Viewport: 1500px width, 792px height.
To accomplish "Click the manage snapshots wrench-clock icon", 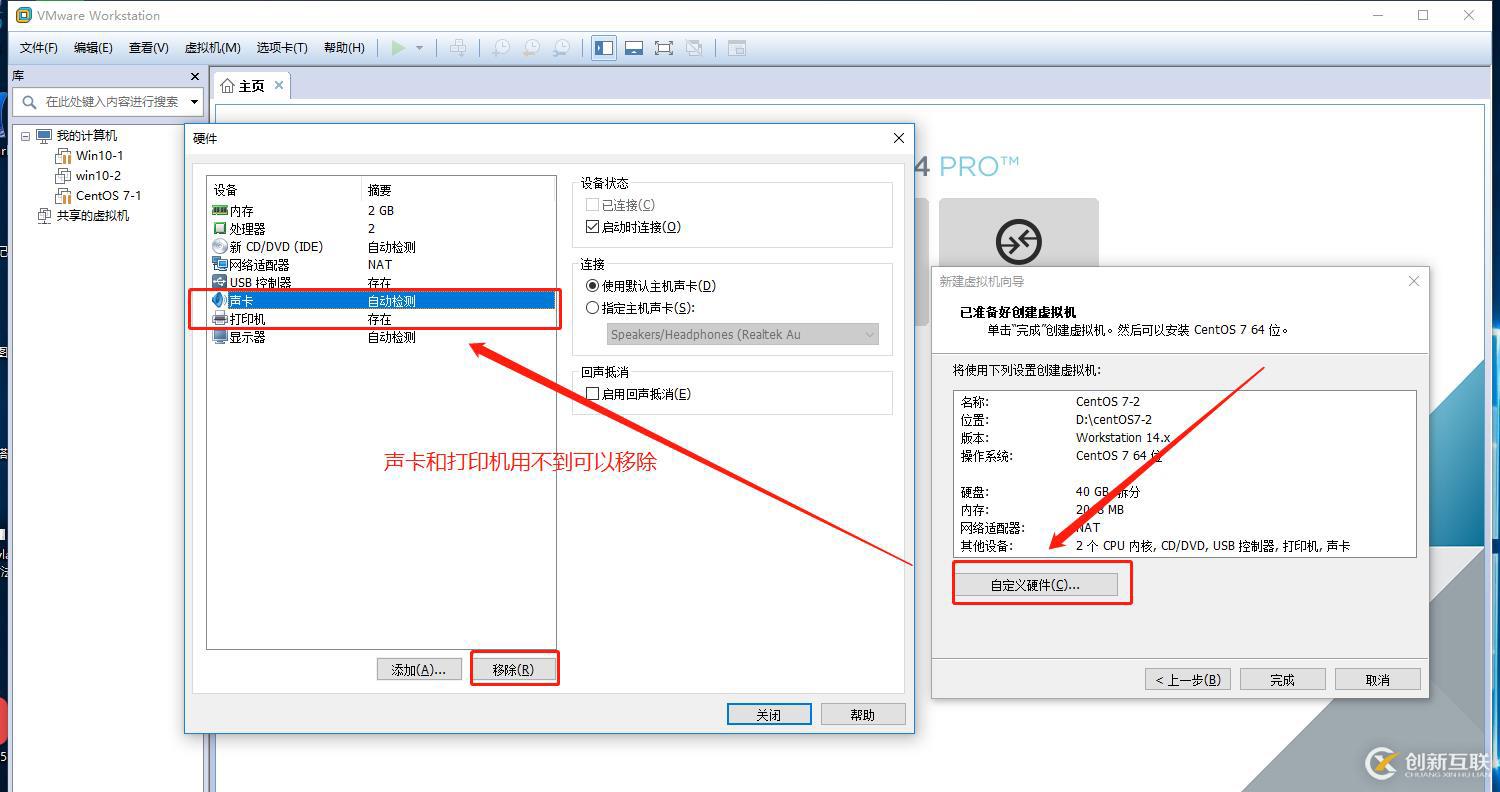I will [x=562, y=48].
